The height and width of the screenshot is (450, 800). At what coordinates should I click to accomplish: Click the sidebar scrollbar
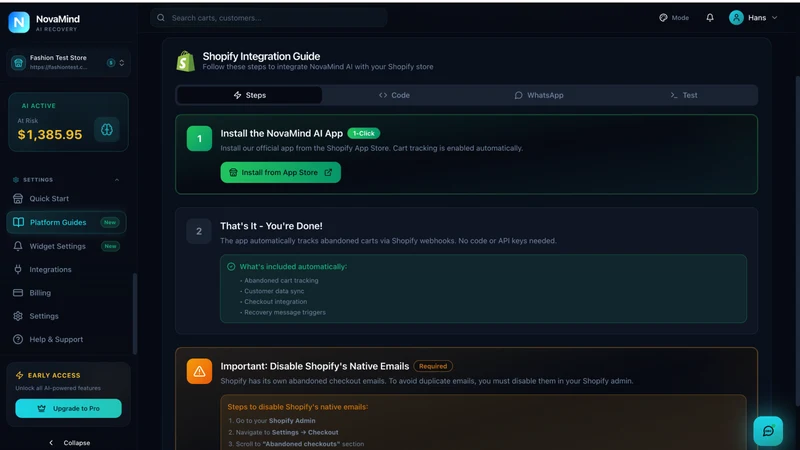point(135,314)
